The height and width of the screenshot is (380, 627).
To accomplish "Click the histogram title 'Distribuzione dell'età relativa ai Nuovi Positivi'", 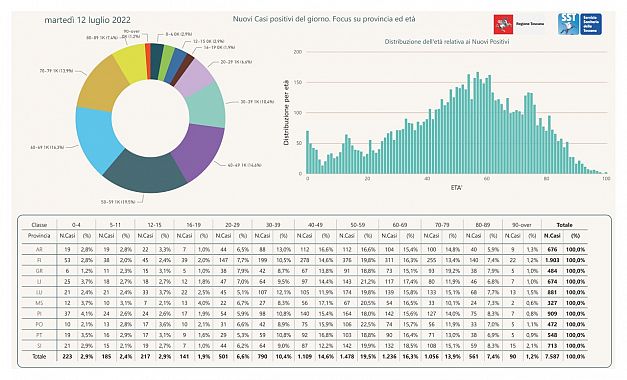I will (447, 42).
